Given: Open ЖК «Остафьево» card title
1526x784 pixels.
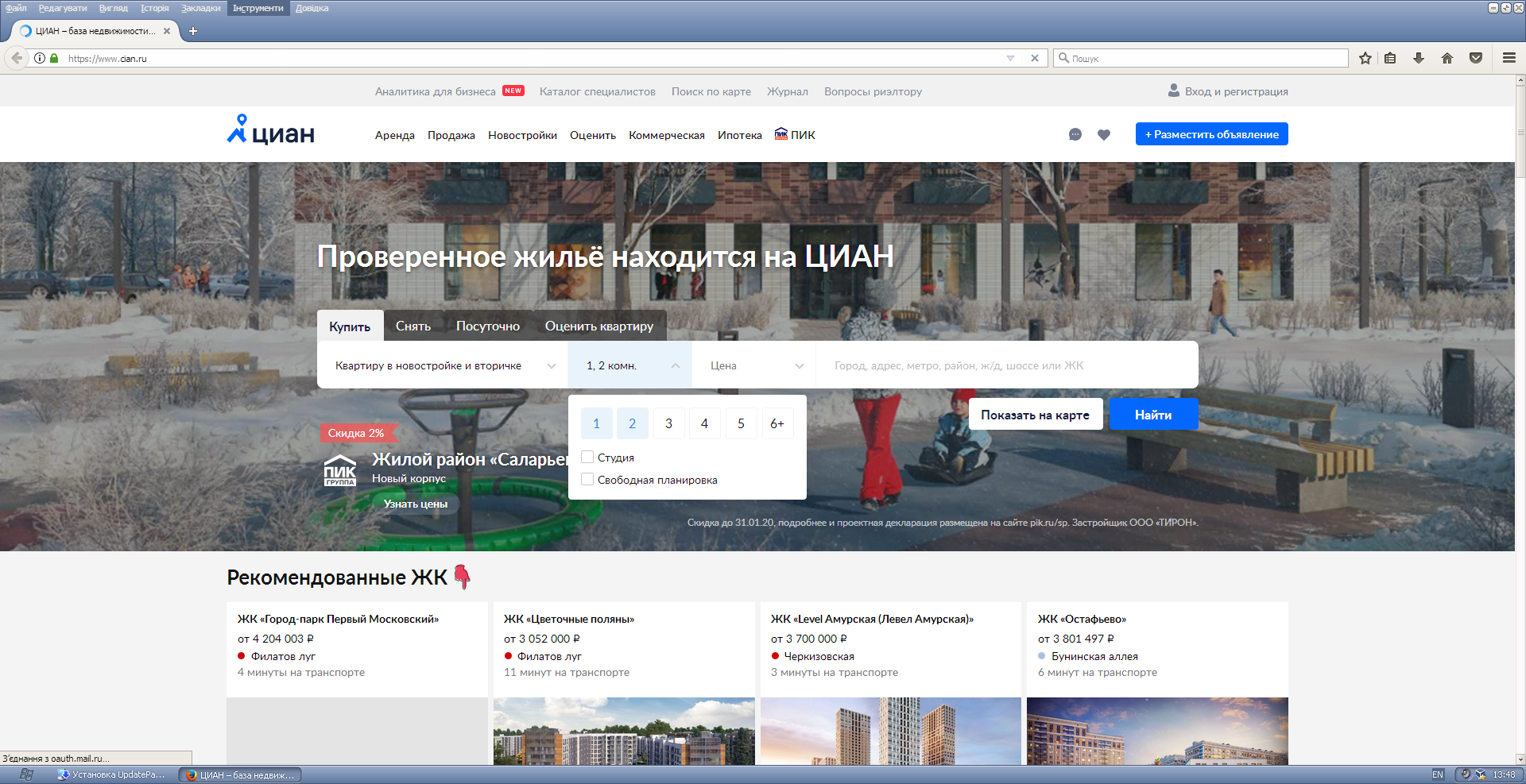Looking at the screenshot, I should pyautogui.click(x=1082, y=619).
